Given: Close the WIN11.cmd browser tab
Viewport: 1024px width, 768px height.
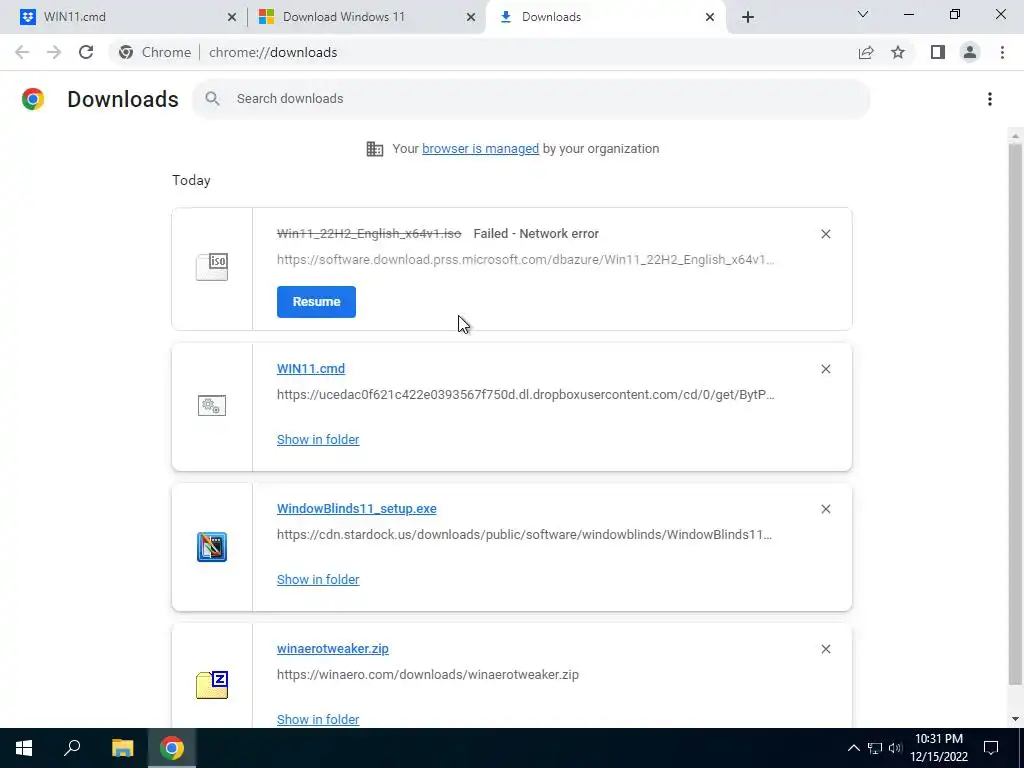Looking at the screenshot, I should [231, 17].
